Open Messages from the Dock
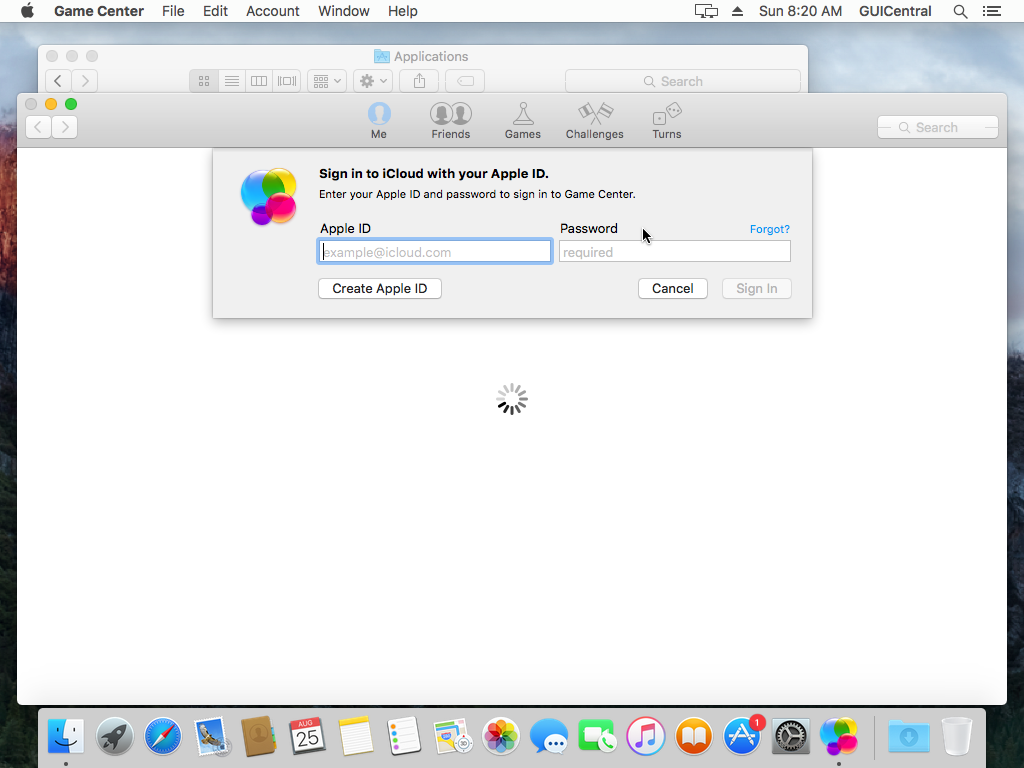Viewport: 1024px width, 768px height. click(x=549, y=737)
